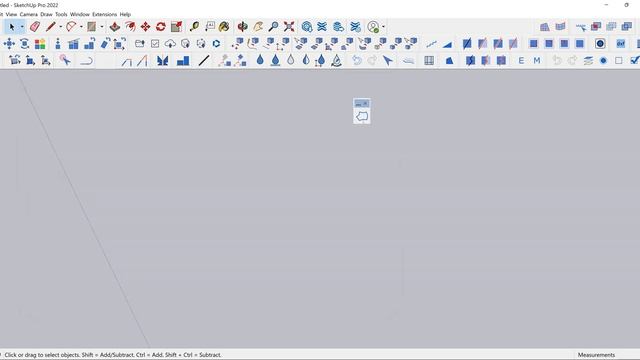Select the arrow Select tool
Viewport: 640px width, 360px height.
tap(12, 27)
